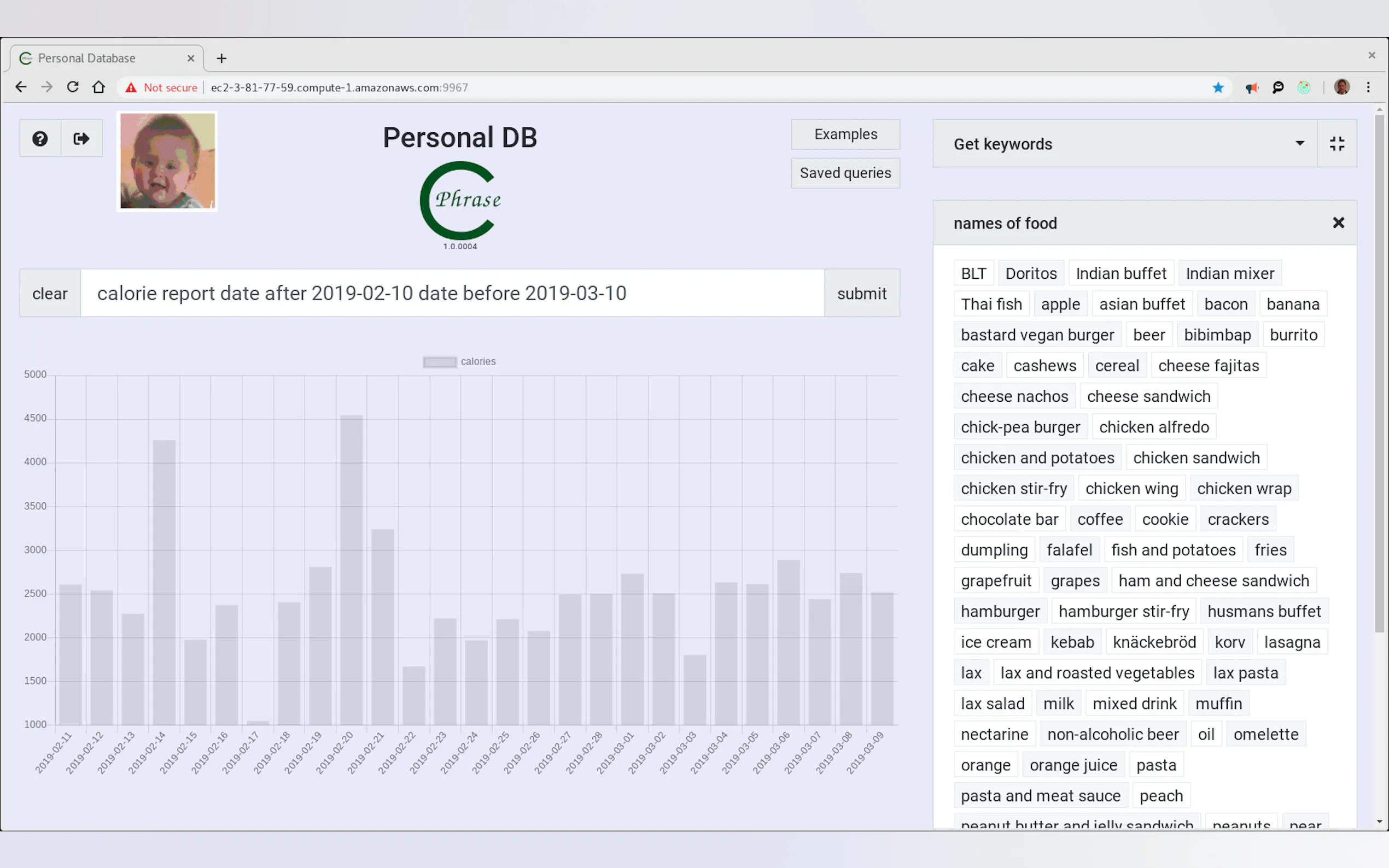Click the help question mark icon
Viewport: 1389px width, 868px height.
pos(40,138)
